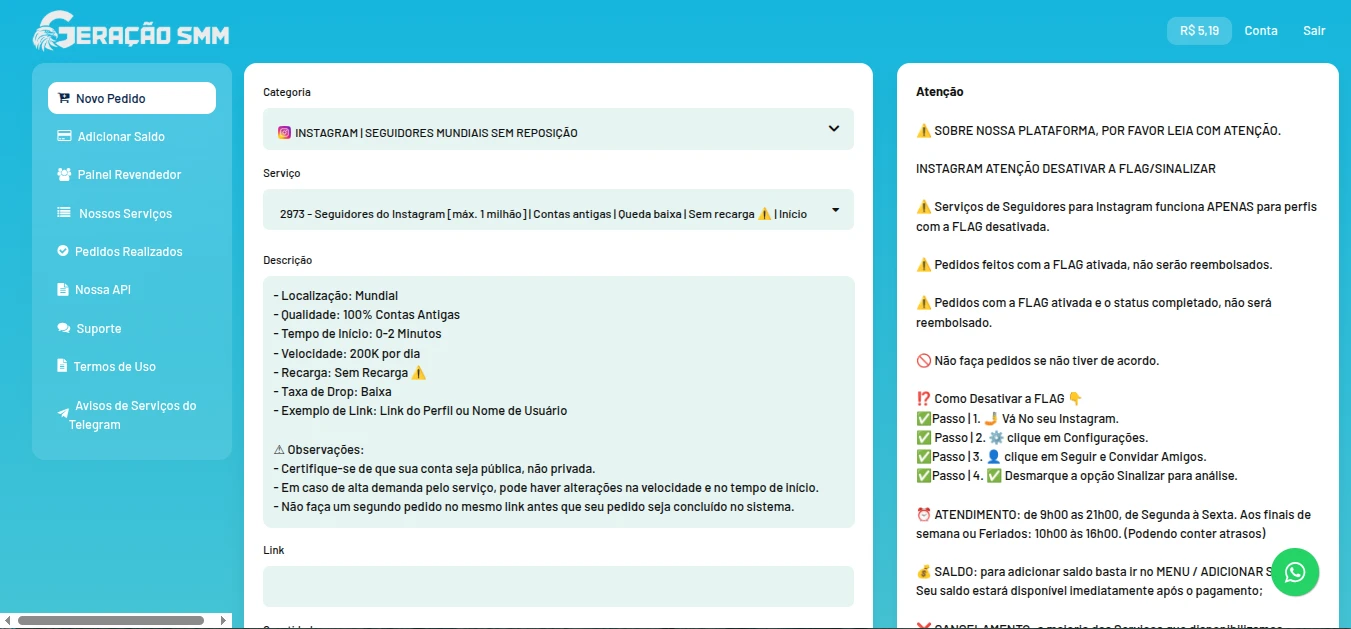Image resolution: width=1351 pixels, height=629 pixels.
Task: Open Suporte page
Action: tap(99, 328)
